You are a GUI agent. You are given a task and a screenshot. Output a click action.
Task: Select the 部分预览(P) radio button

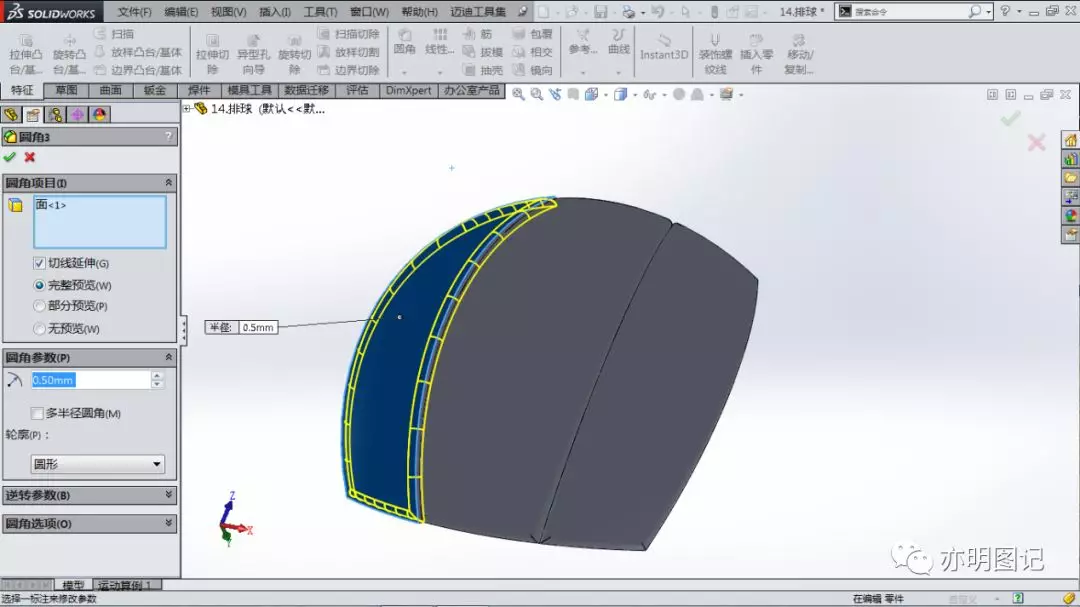[x=39, y=306]
